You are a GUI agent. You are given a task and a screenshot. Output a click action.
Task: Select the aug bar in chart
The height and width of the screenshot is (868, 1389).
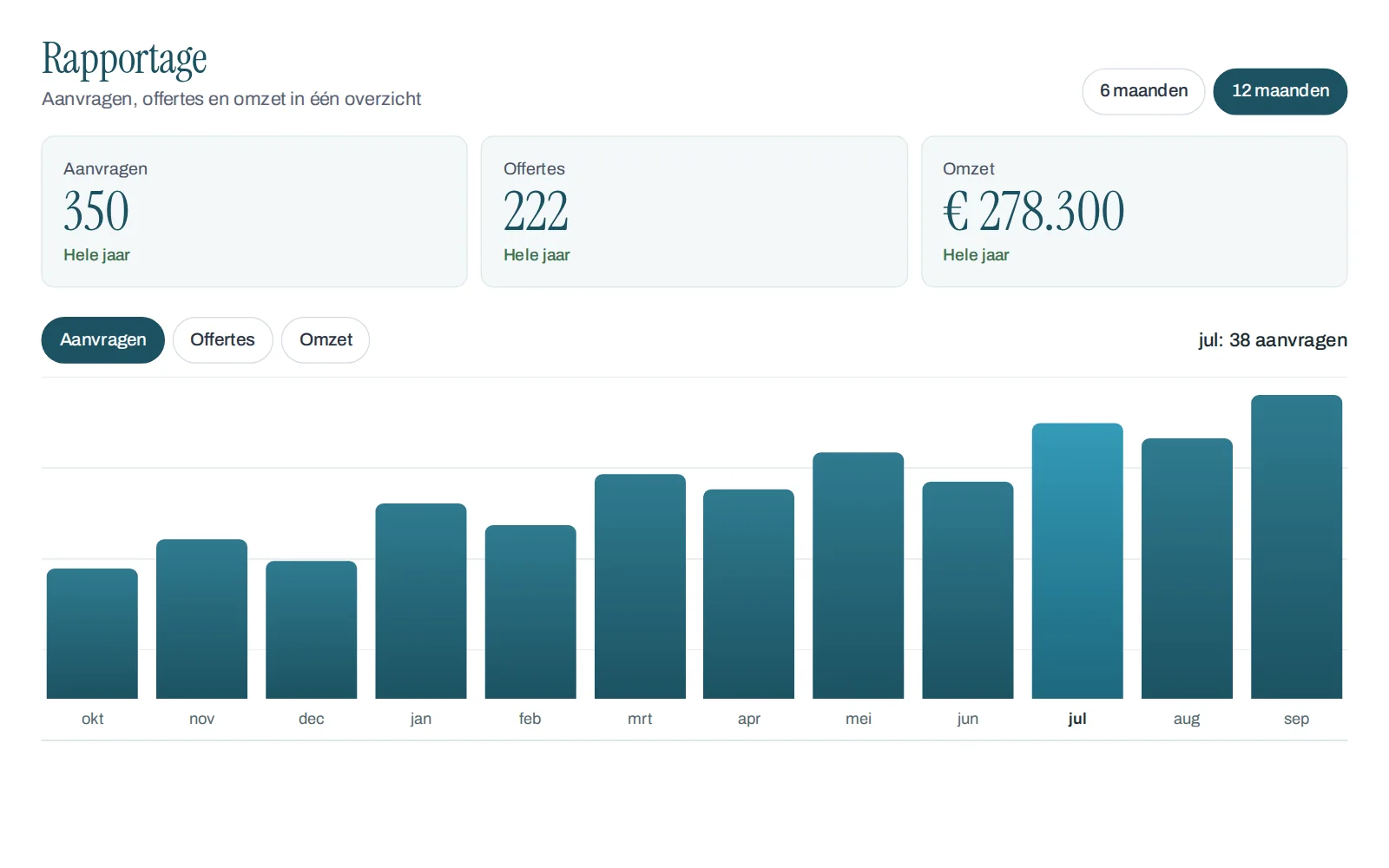[x=1187, y=569]
